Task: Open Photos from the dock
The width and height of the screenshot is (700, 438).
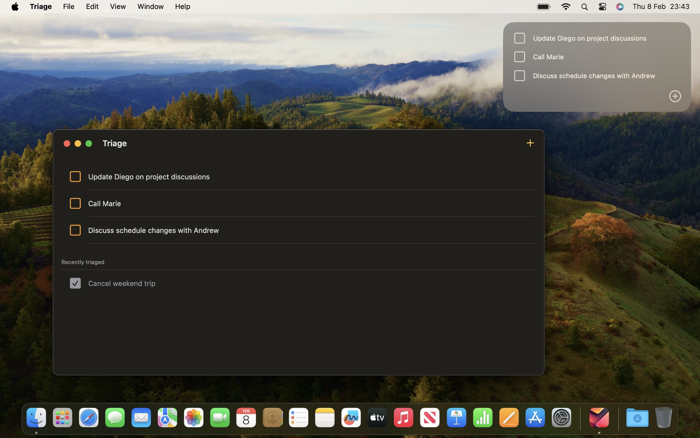Action: pos(194,418)
